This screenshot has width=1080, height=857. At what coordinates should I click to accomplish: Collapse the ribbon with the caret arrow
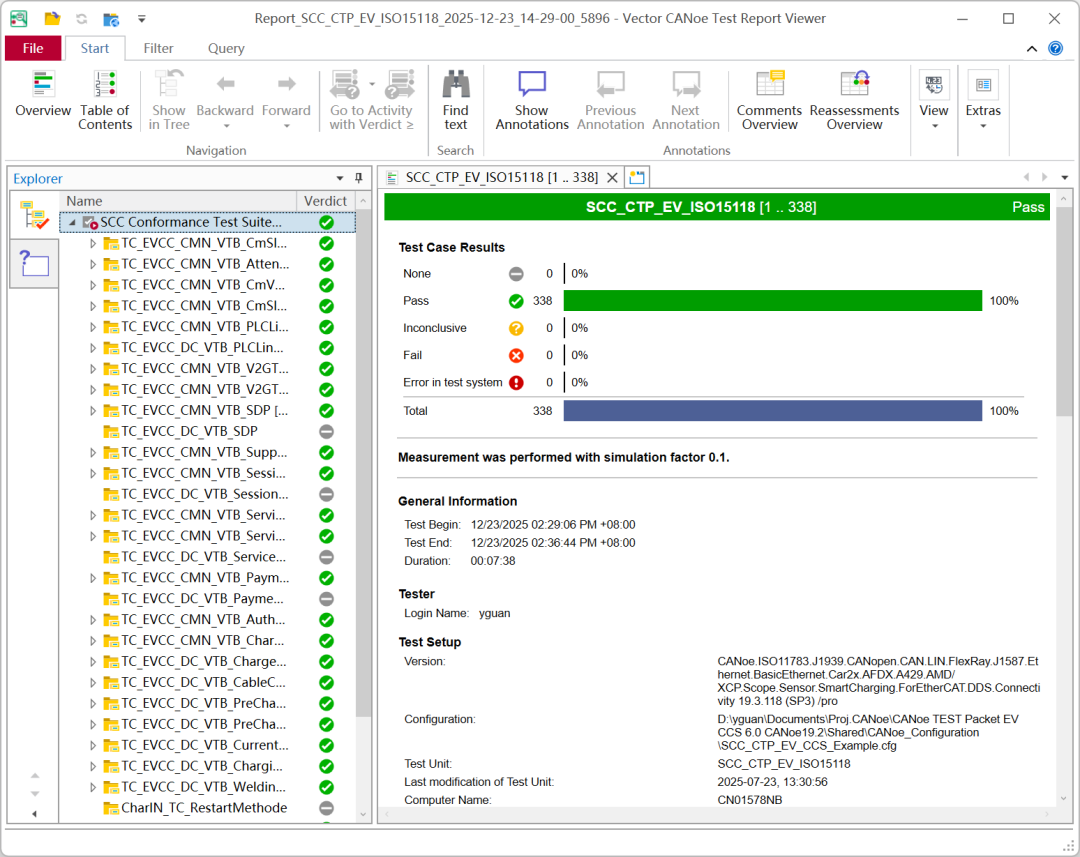pos(1032,49)
